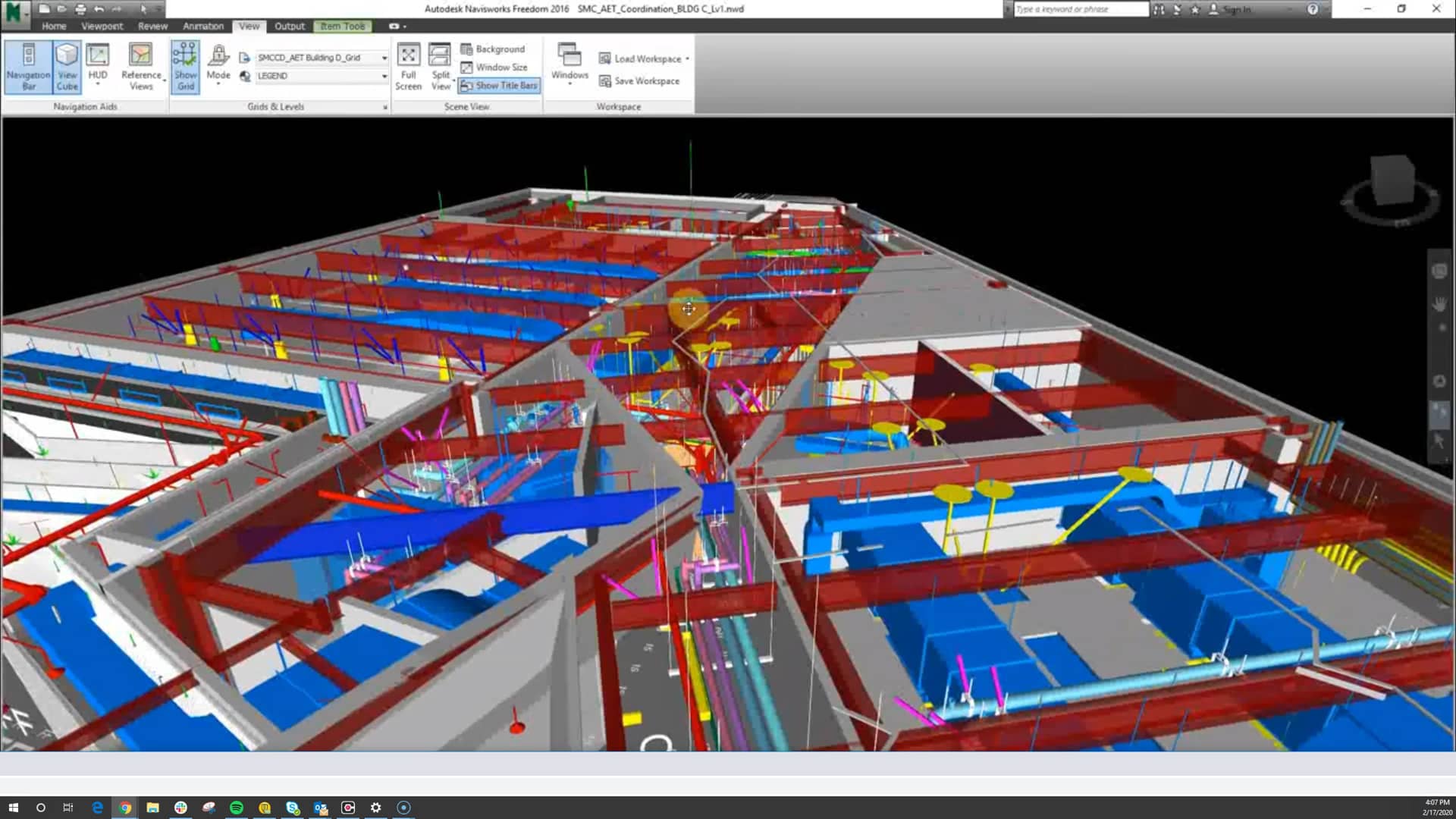This screenshot has height=819, width=1456.
Task: Open the SMCCD_AET Building D_Grid dropdown
Action: coord(386,58)
